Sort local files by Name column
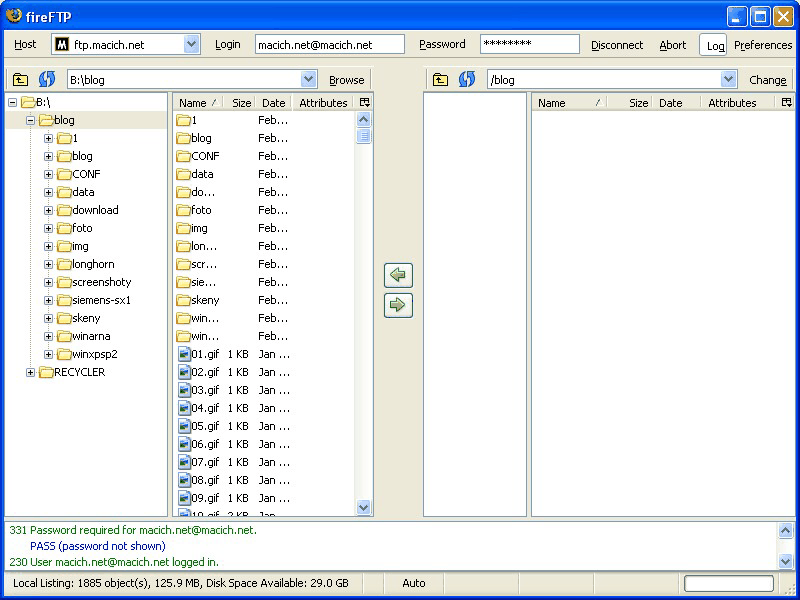The width and height of the screenshot is (800, 600). [x=199, y=103]
